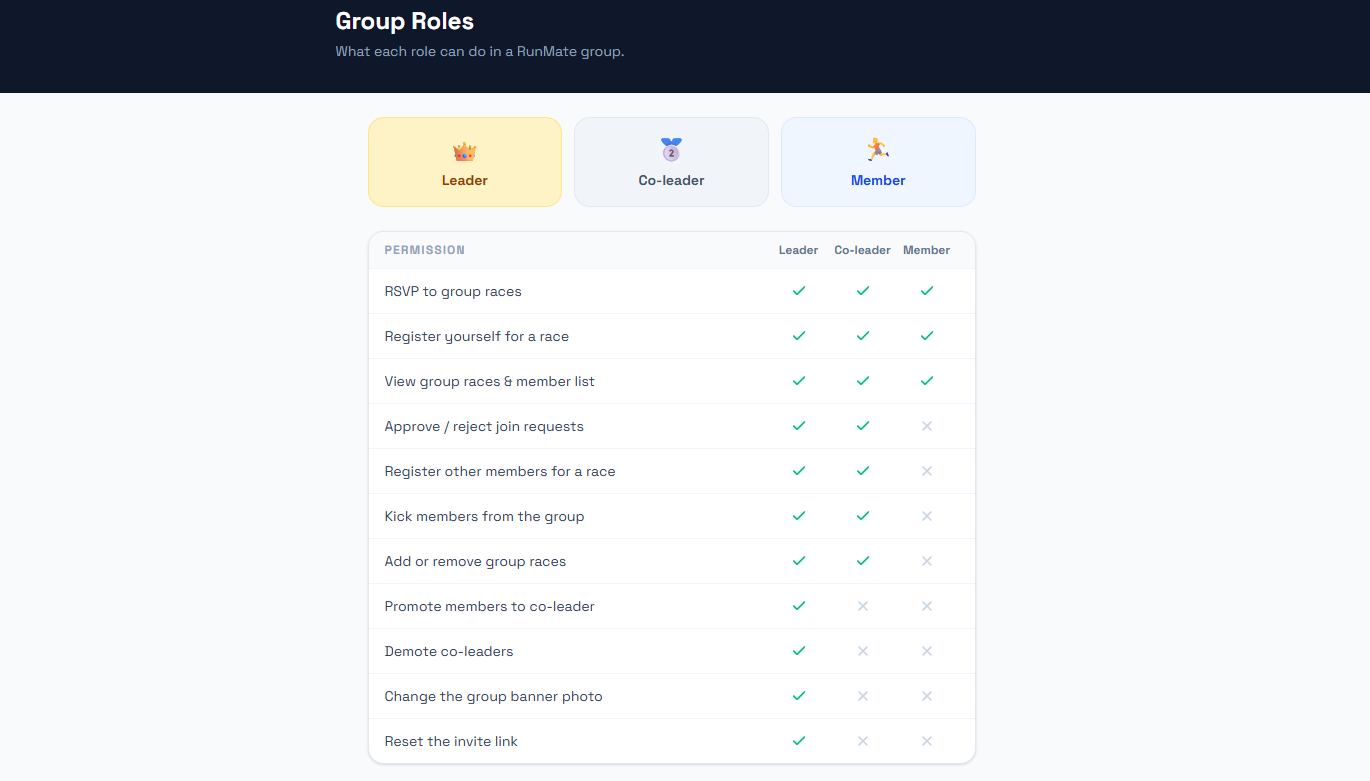Click the gray X for Member on Kick members row
The height and width of the screenshot is (781, 1370).
pyautogui.click(x=926, y=516)
